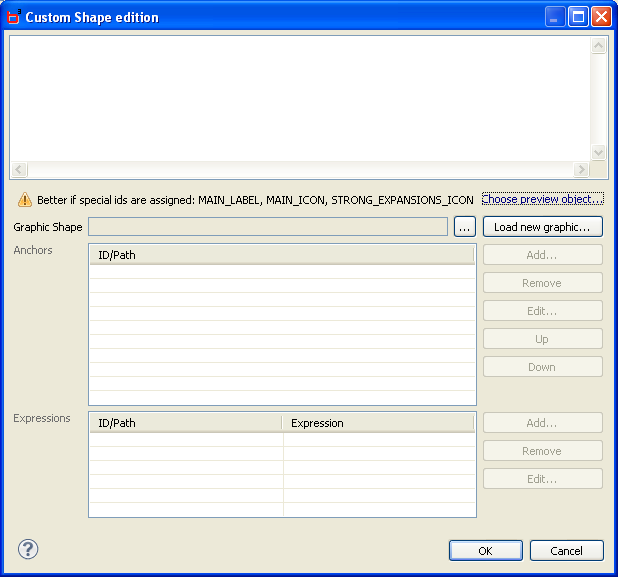Click the Anchors Down button
618x577 pixels.
[x=543, y=367]
